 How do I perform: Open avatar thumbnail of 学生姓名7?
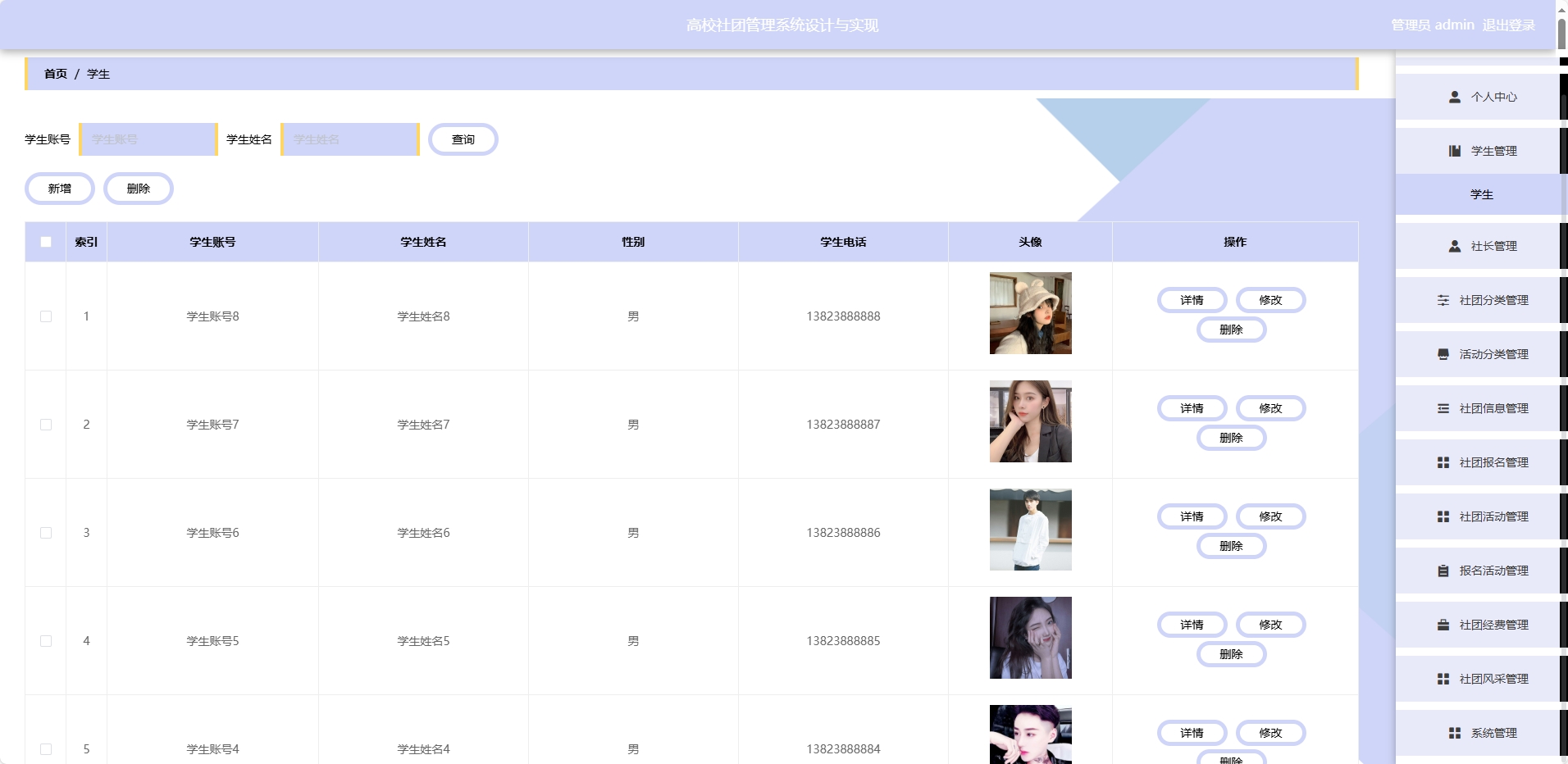(x=1030, y=421)
